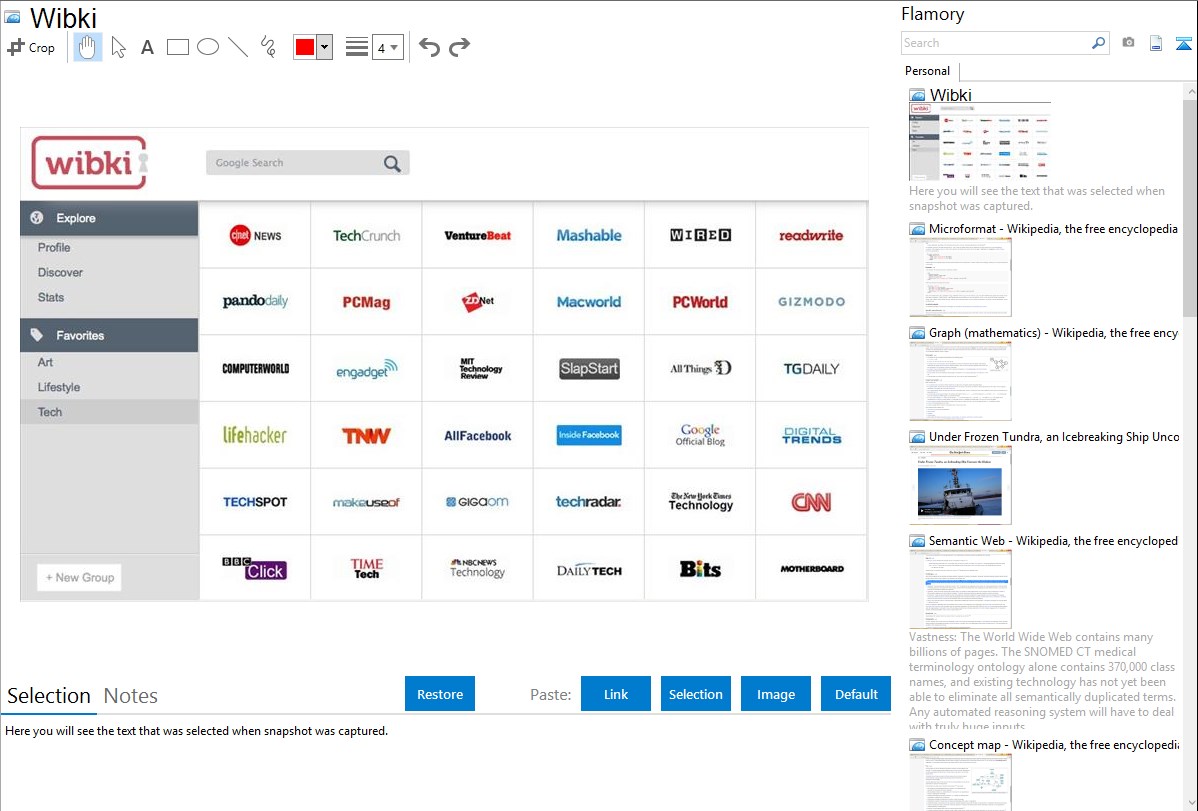Open the Graph (mathematics) snapshot thumbnail

[960, 381]
